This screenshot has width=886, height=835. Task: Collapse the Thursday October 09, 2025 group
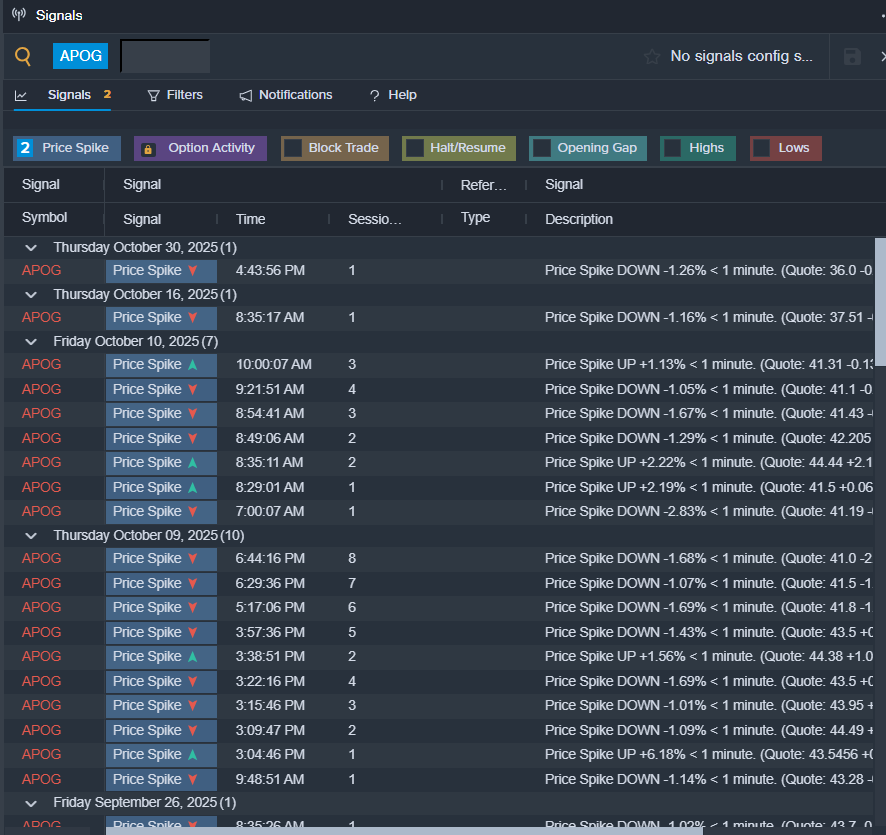31,535
